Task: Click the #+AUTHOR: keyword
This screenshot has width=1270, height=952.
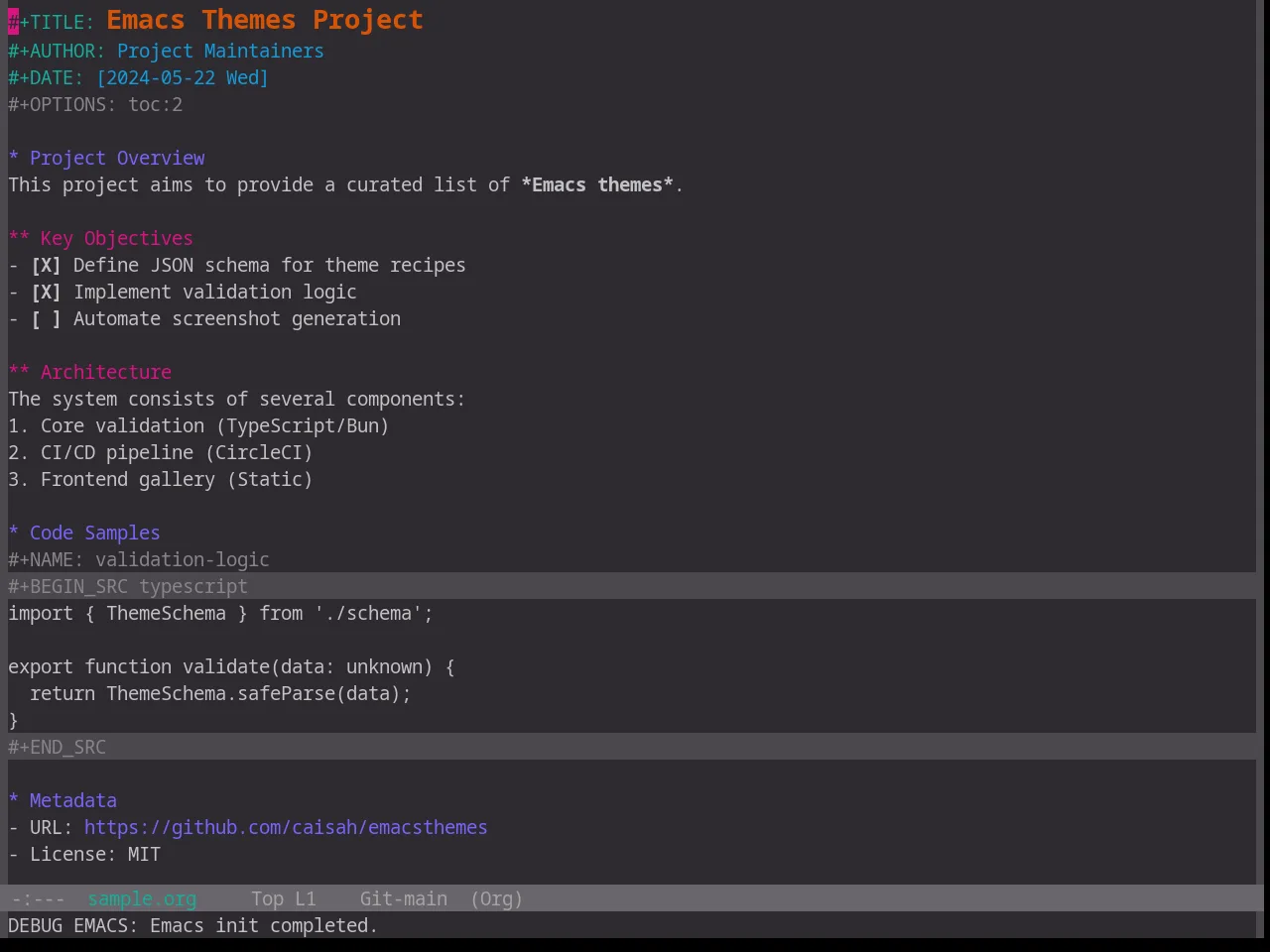Action: pos(57,52)
